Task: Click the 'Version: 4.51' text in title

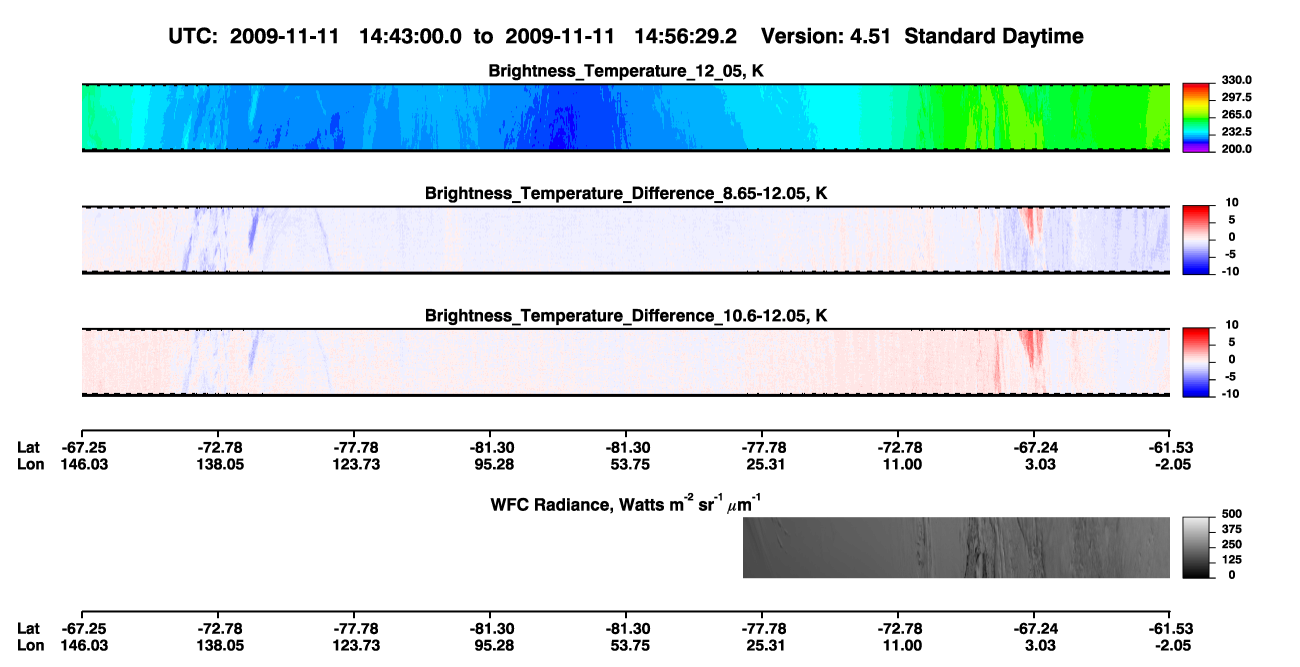Action: [x=827, y=36]
